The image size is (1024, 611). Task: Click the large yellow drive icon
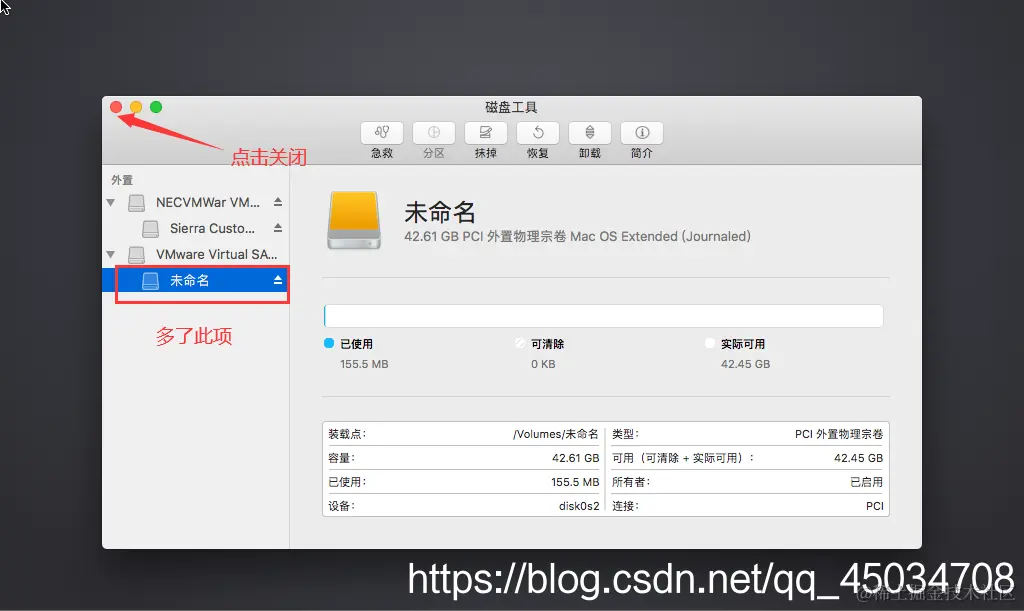354,221
